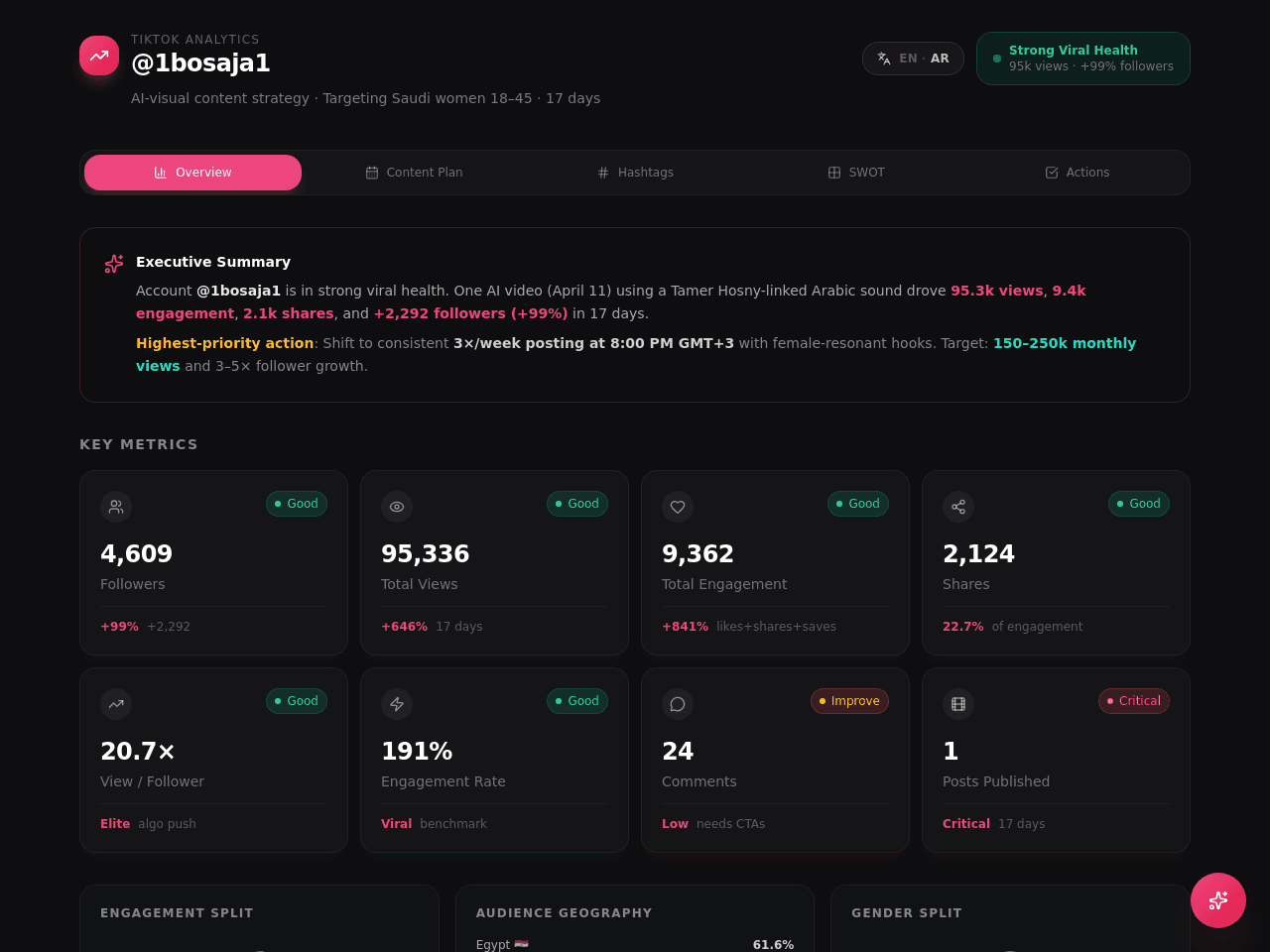Click the Improve badge on Comments card
1270x952 pixels.
849,701
